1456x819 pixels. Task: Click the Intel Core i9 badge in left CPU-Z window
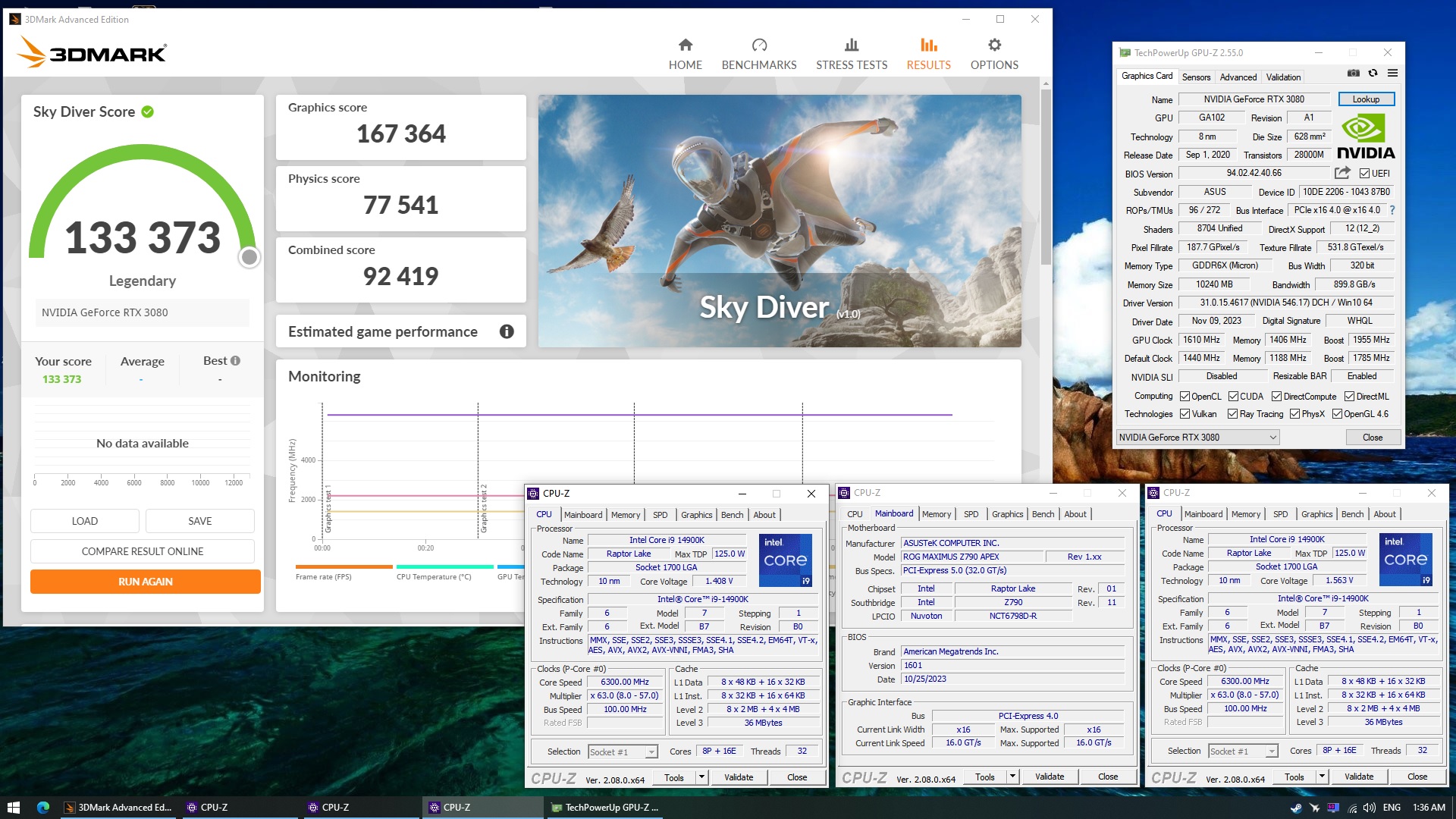[786, 560]
